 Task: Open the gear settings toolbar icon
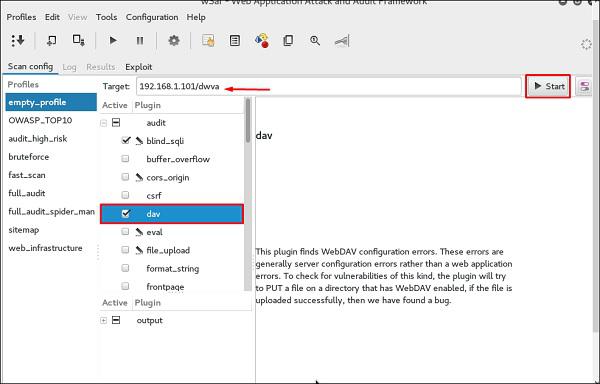tap(174, 40)
